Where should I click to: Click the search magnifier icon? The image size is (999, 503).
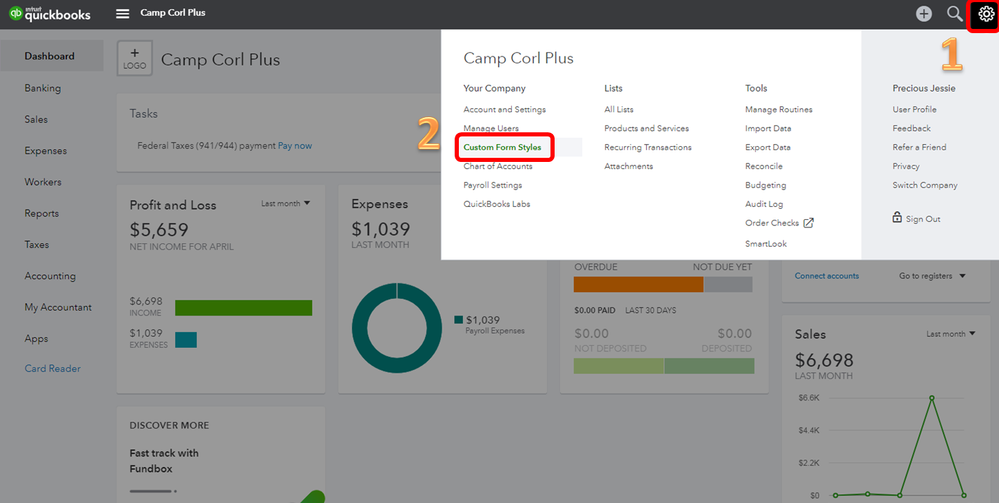[954, 14]
